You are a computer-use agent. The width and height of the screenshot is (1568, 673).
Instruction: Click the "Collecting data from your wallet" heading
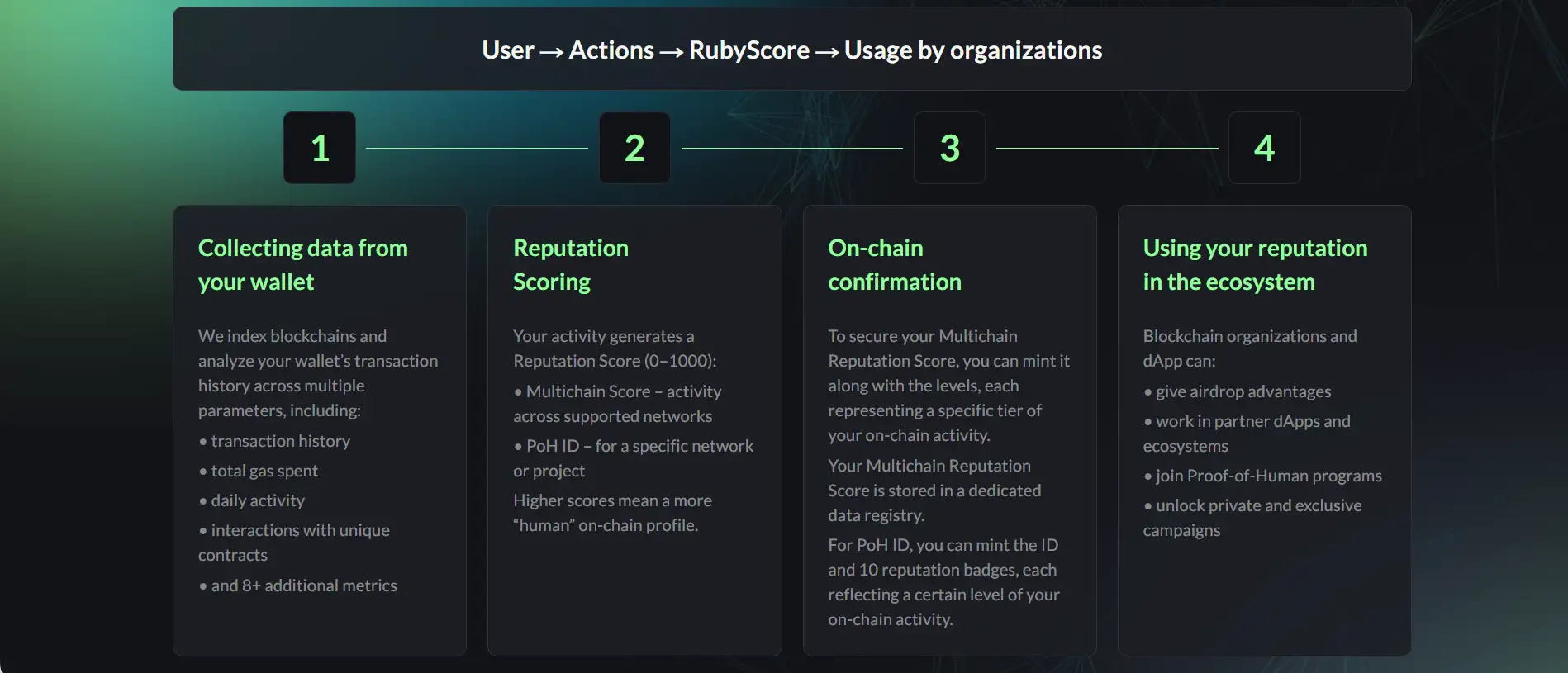[302, 264]
